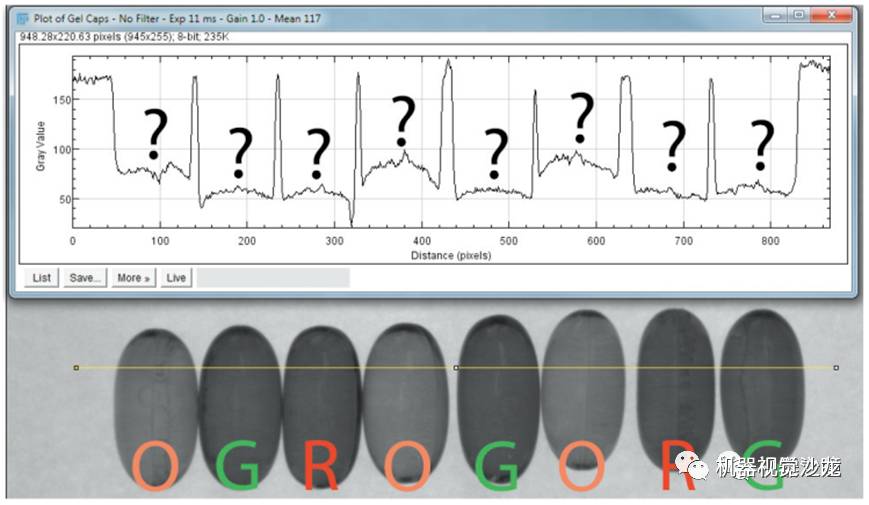Close the Plot of Gel Caps window

831,16
